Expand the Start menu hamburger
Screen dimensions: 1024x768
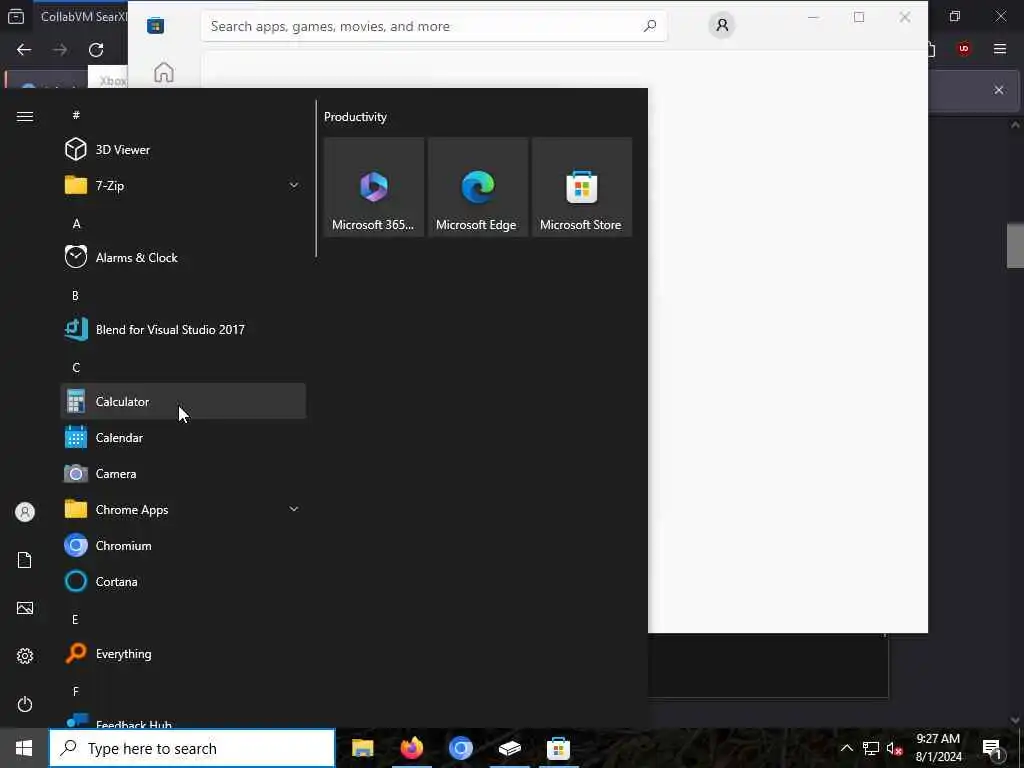25,116
